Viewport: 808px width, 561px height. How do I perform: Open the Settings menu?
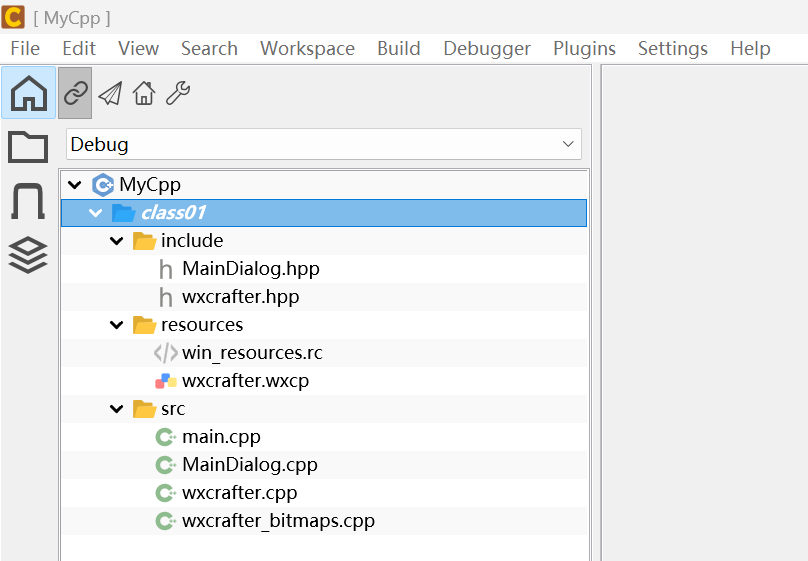(x=672, y=48)
